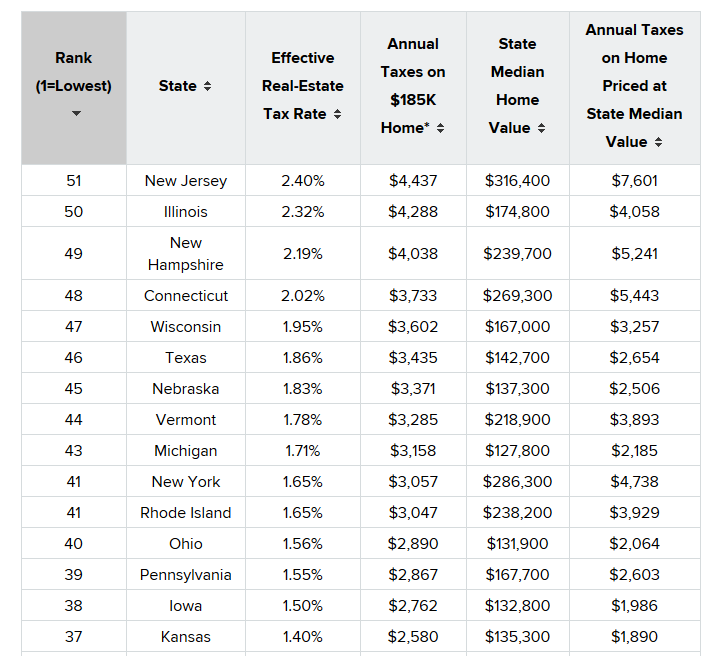
Task: Select the Michigan state cell
Action: pyautogui.click(x=186, y=451)
